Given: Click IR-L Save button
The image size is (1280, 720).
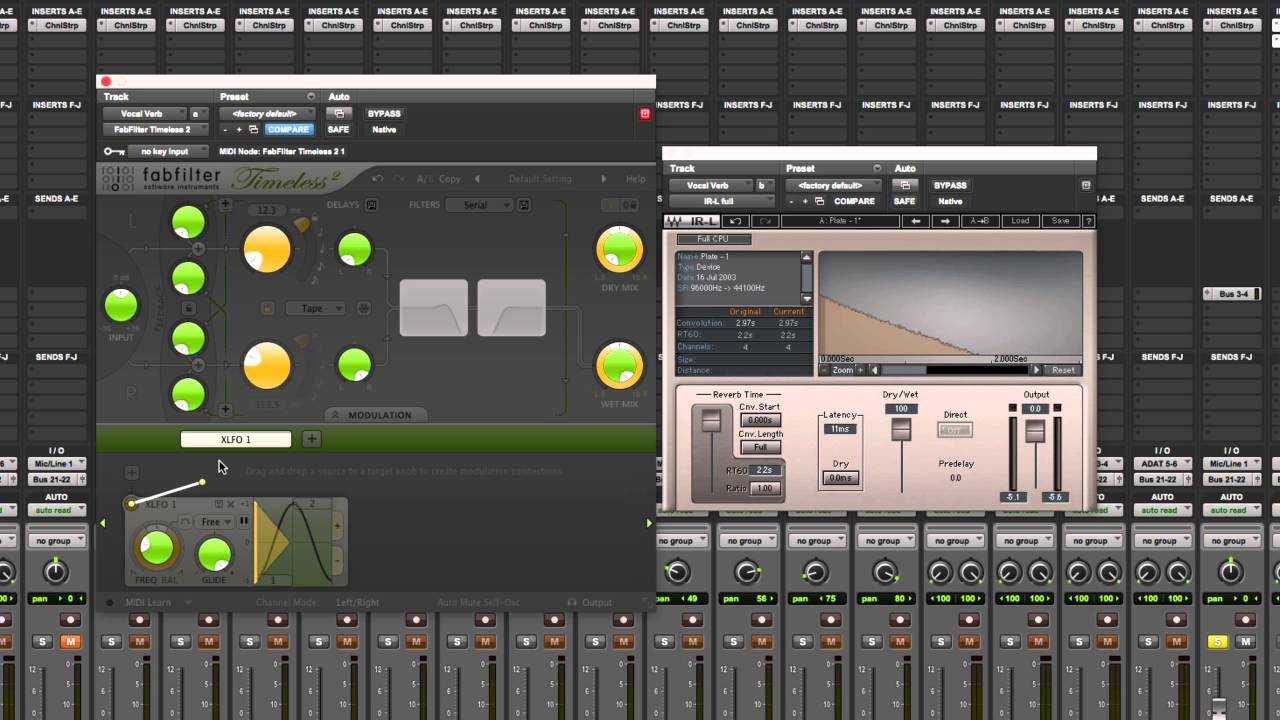Looking at the screenshot, I should [x=1060, y=221].
